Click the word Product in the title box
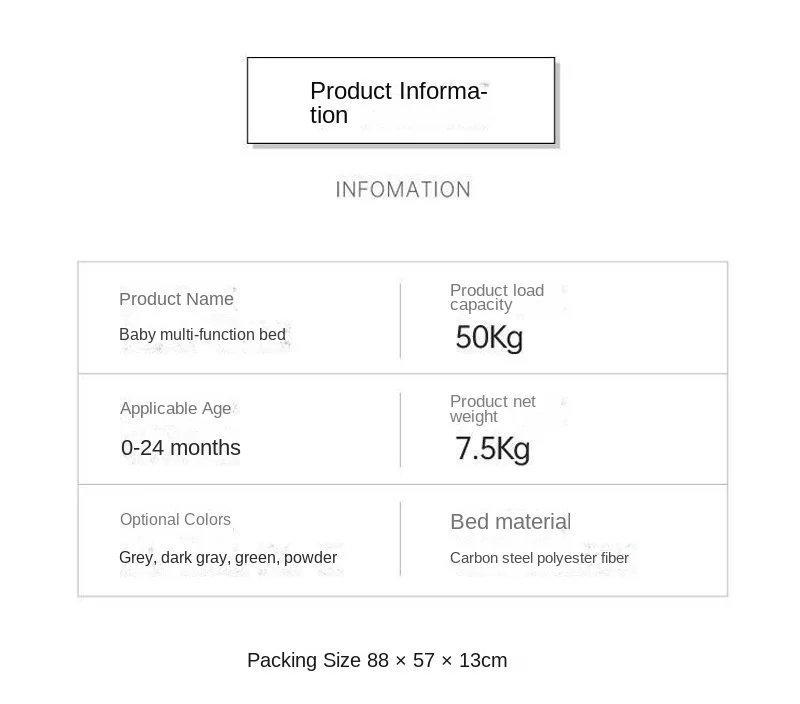Image resolution: width=800 pixels, height=704 pixels. point(351,91)
